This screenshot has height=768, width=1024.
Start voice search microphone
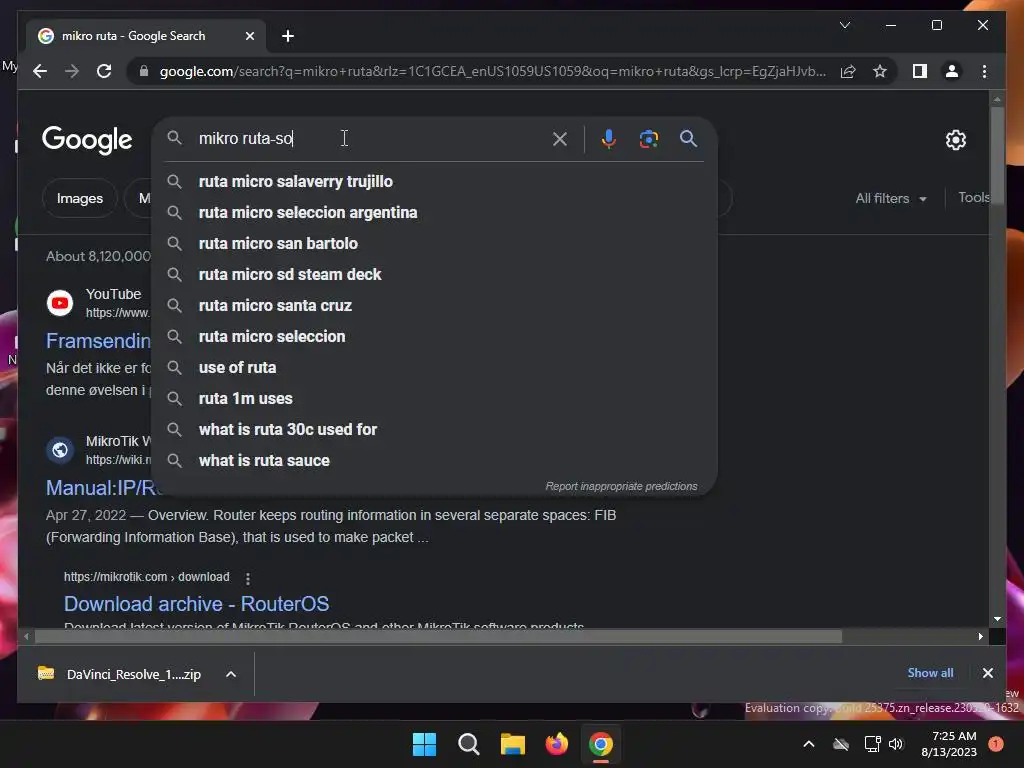[x=609, y=138]
